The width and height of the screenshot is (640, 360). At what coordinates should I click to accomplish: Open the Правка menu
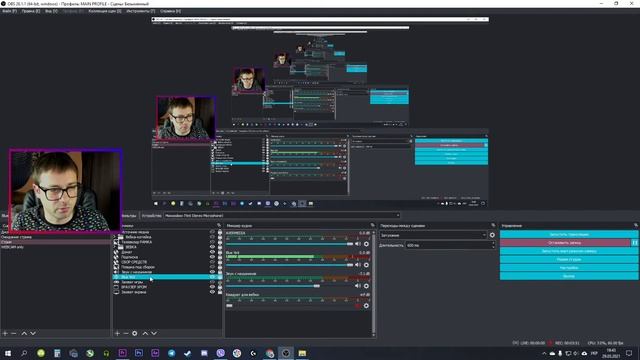(31, 11)
